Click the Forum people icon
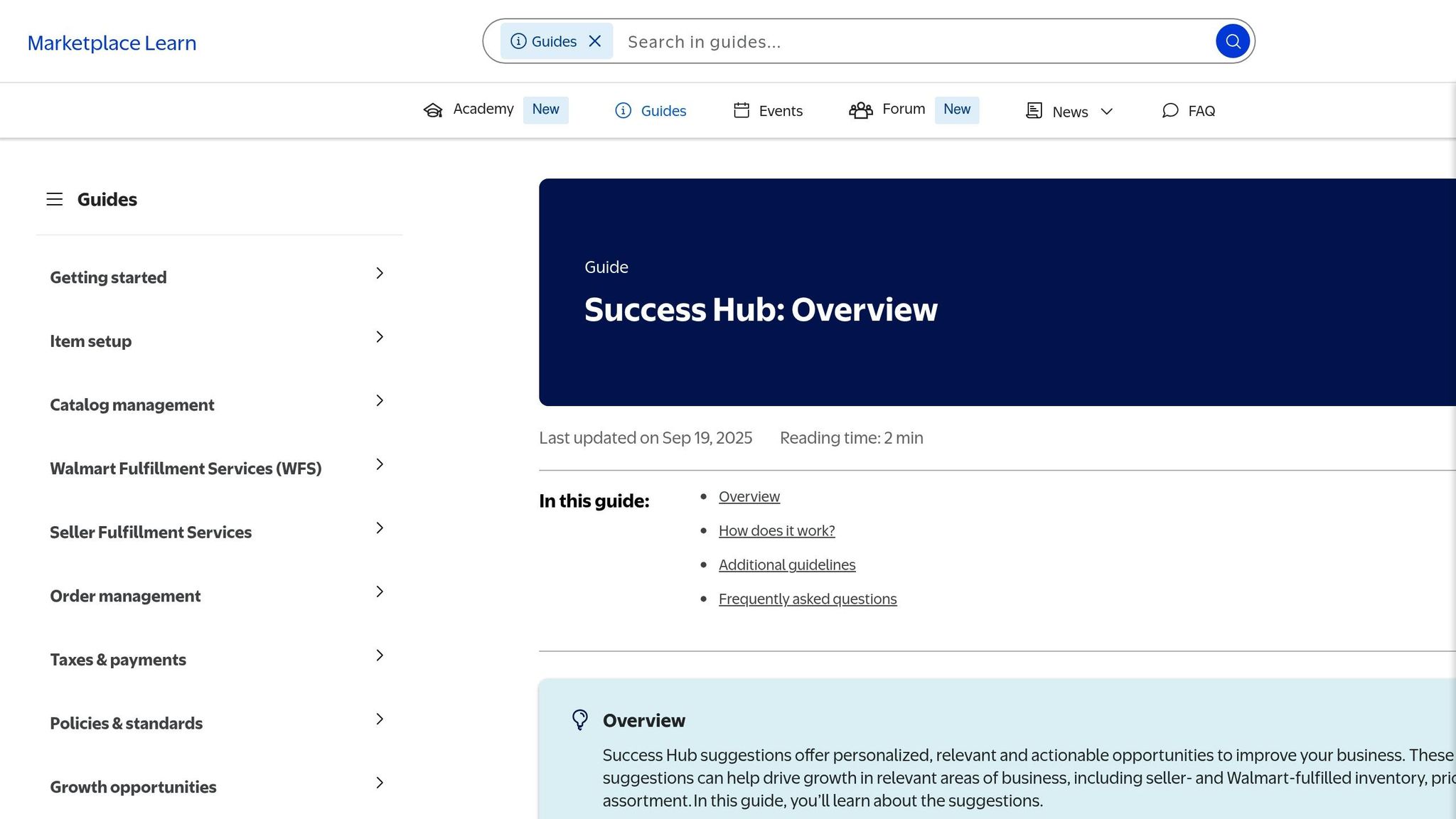 [x=860, y=110]
